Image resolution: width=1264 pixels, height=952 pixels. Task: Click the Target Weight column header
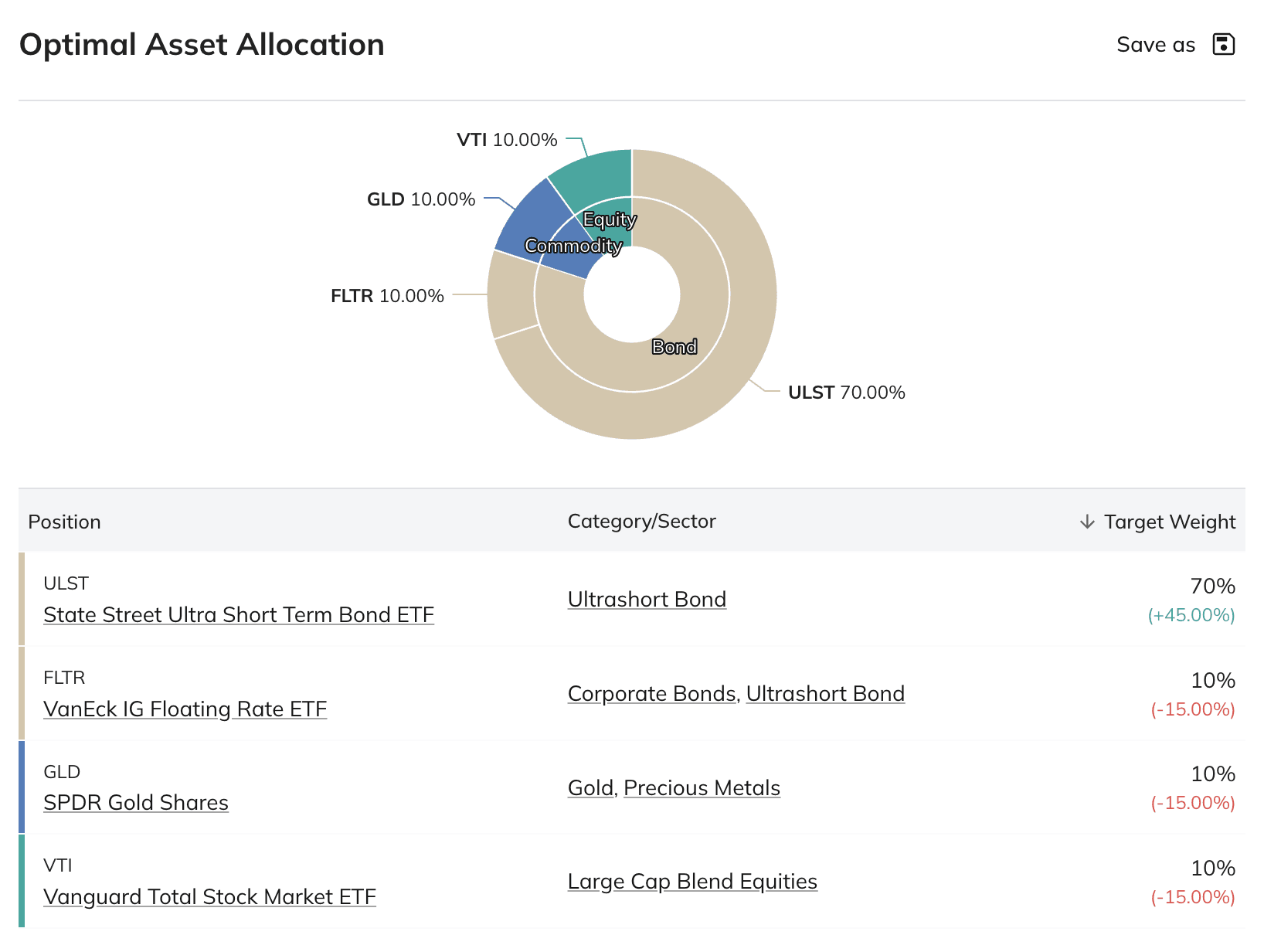point(1169,522)
